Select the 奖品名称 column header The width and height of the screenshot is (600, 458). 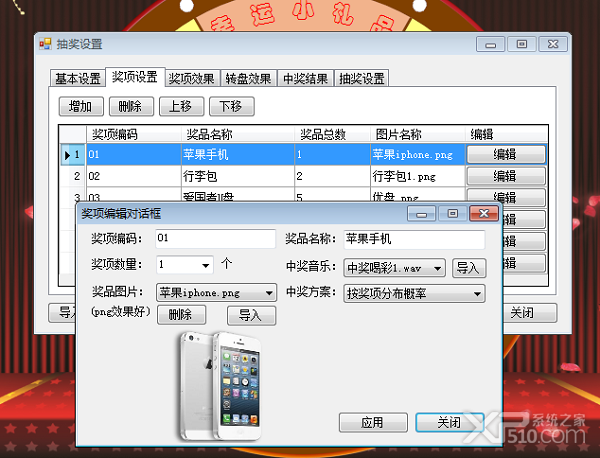click(238, 134)
